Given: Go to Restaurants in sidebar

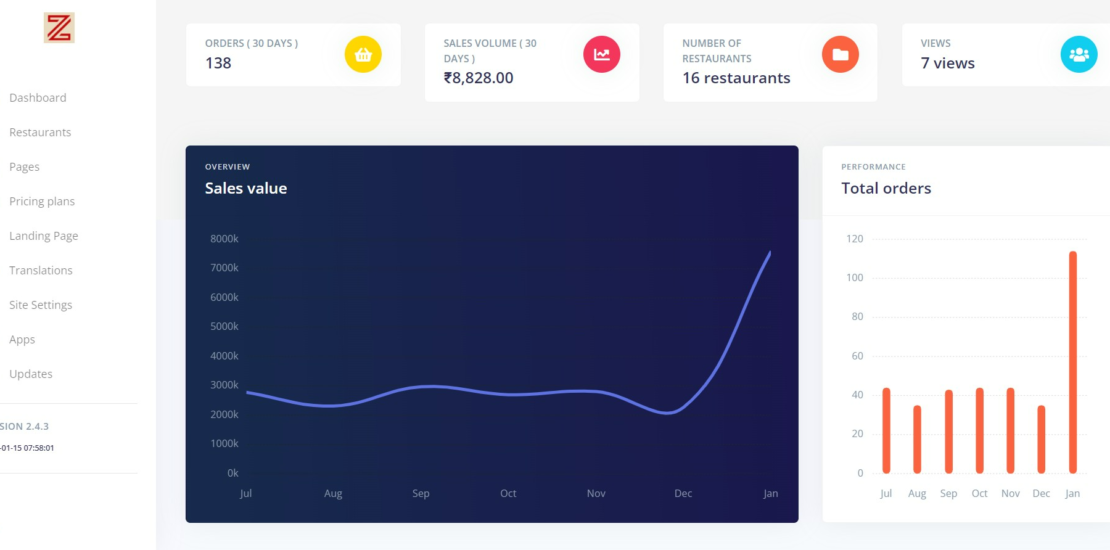Looking at the screenshot, I should (40, 132).
